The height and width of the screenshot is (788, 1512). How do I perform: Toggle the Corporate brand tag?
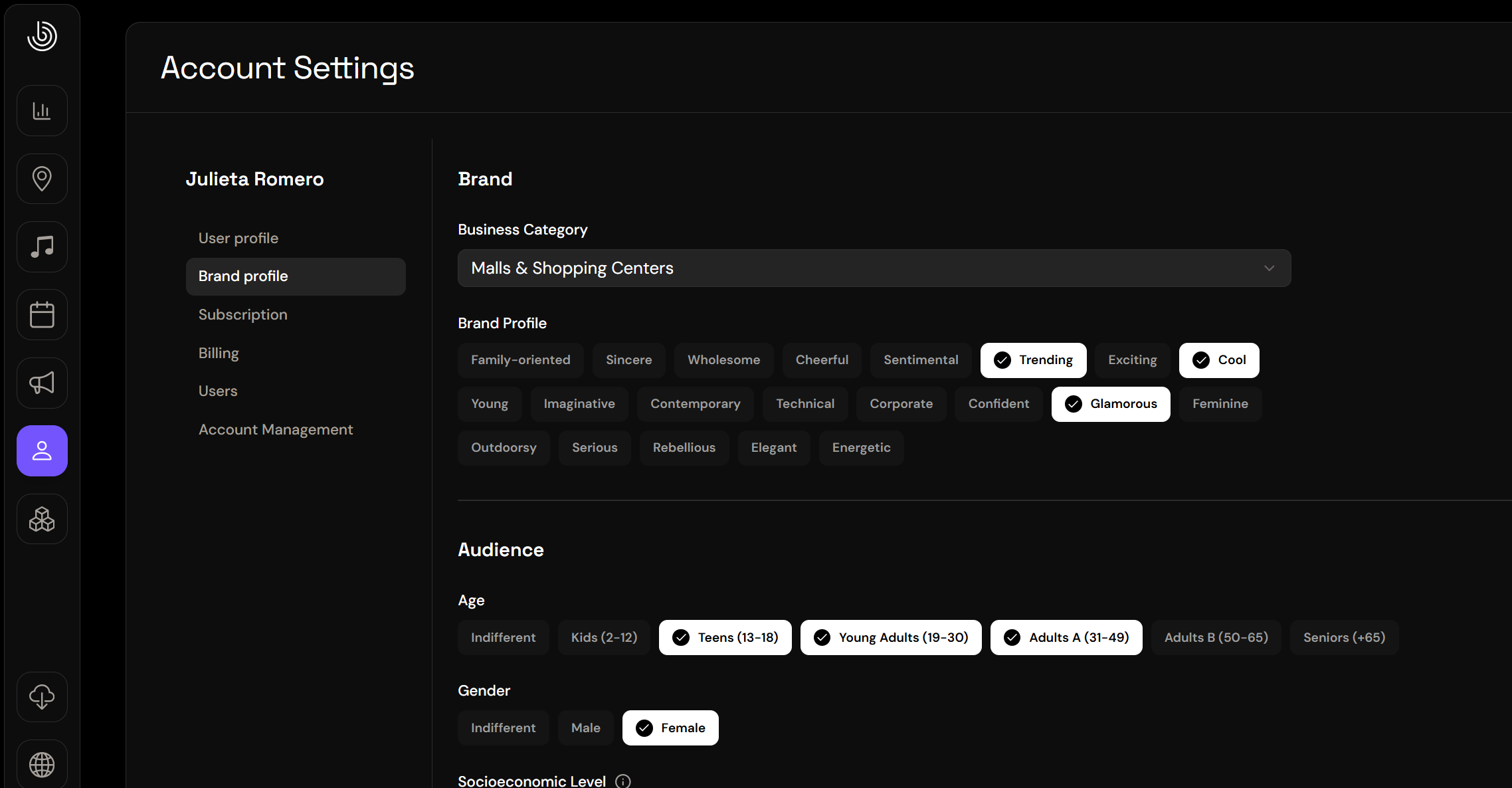coord(901,404)
